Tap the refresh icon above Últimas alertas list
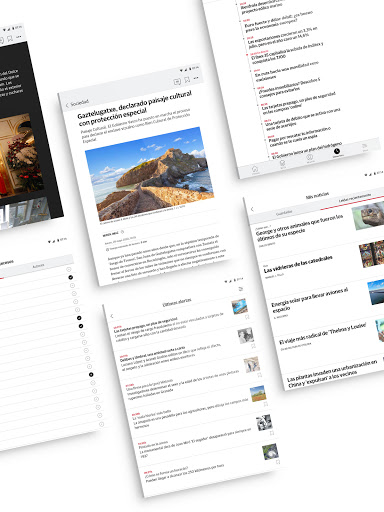This screenshot has height=512, width=384. coord(241,289)
